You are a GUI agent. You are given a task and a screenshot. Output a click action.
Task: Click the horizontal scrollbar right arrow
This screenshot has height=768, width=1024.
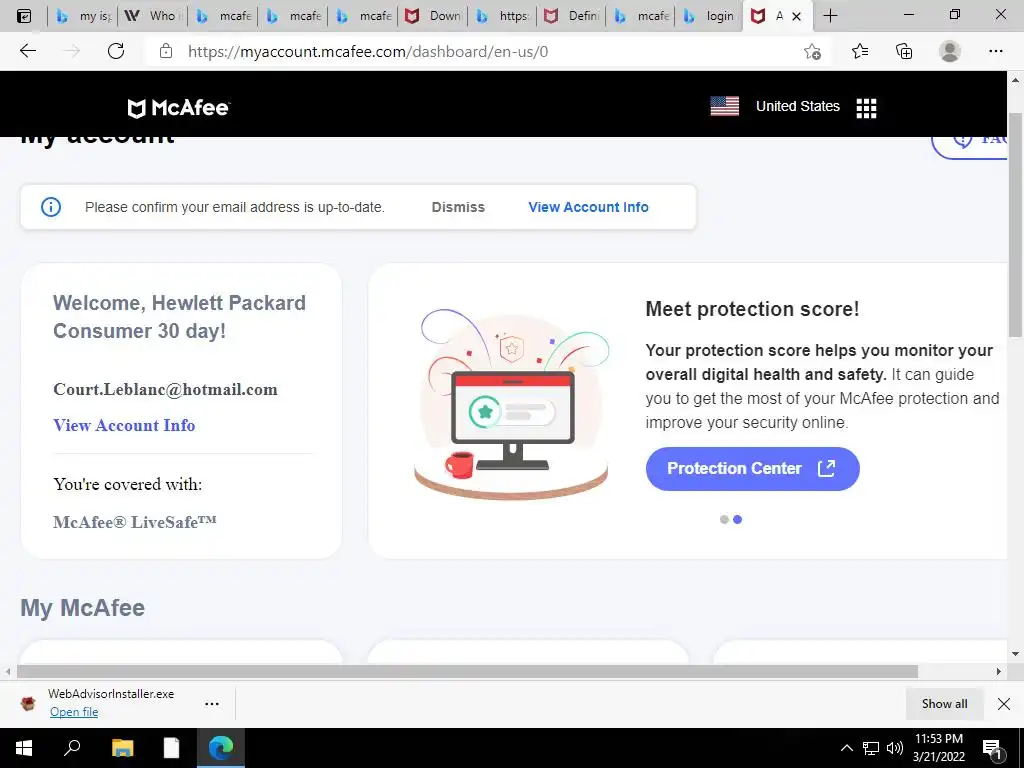coord(999,671)
